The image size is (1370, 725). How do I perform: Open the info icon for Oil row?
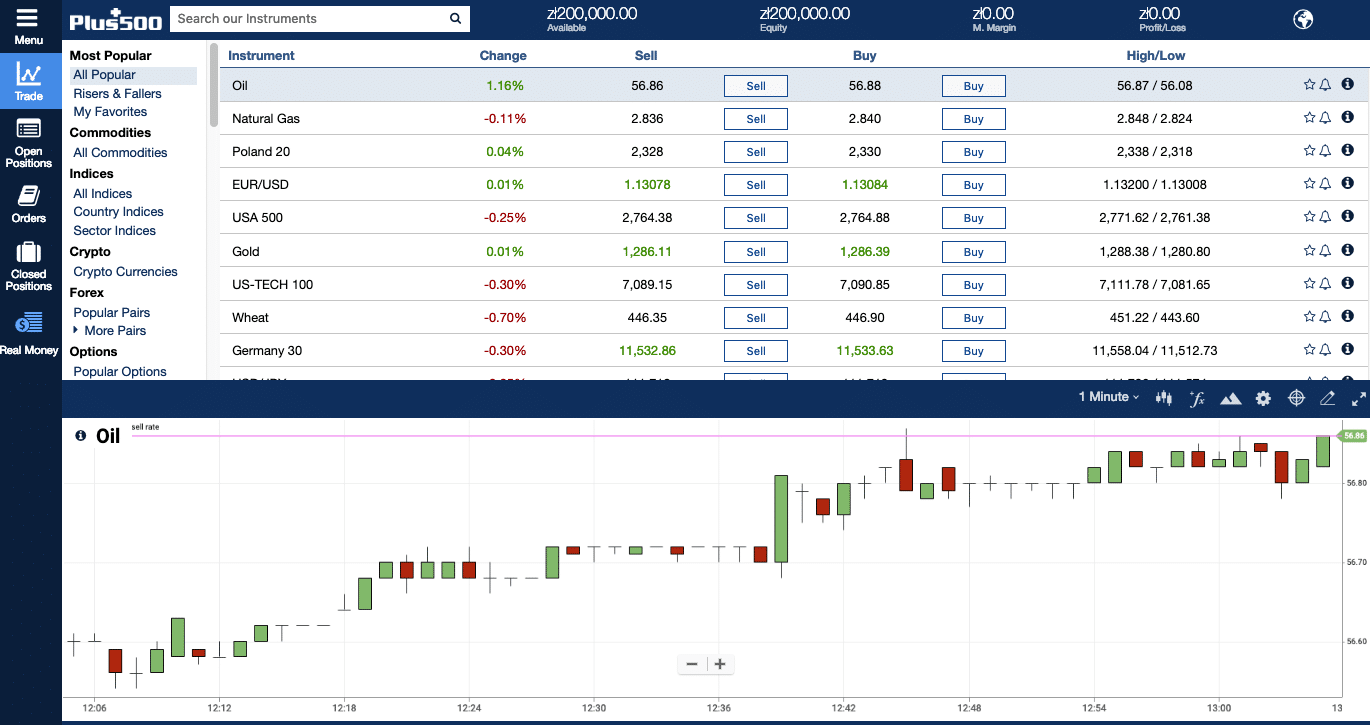coord(1347,85)
